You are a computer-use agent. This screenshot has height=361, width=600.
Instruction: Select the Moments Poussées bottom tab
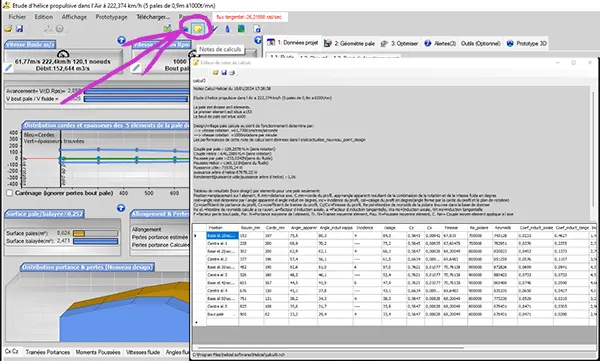coord(98,352)
